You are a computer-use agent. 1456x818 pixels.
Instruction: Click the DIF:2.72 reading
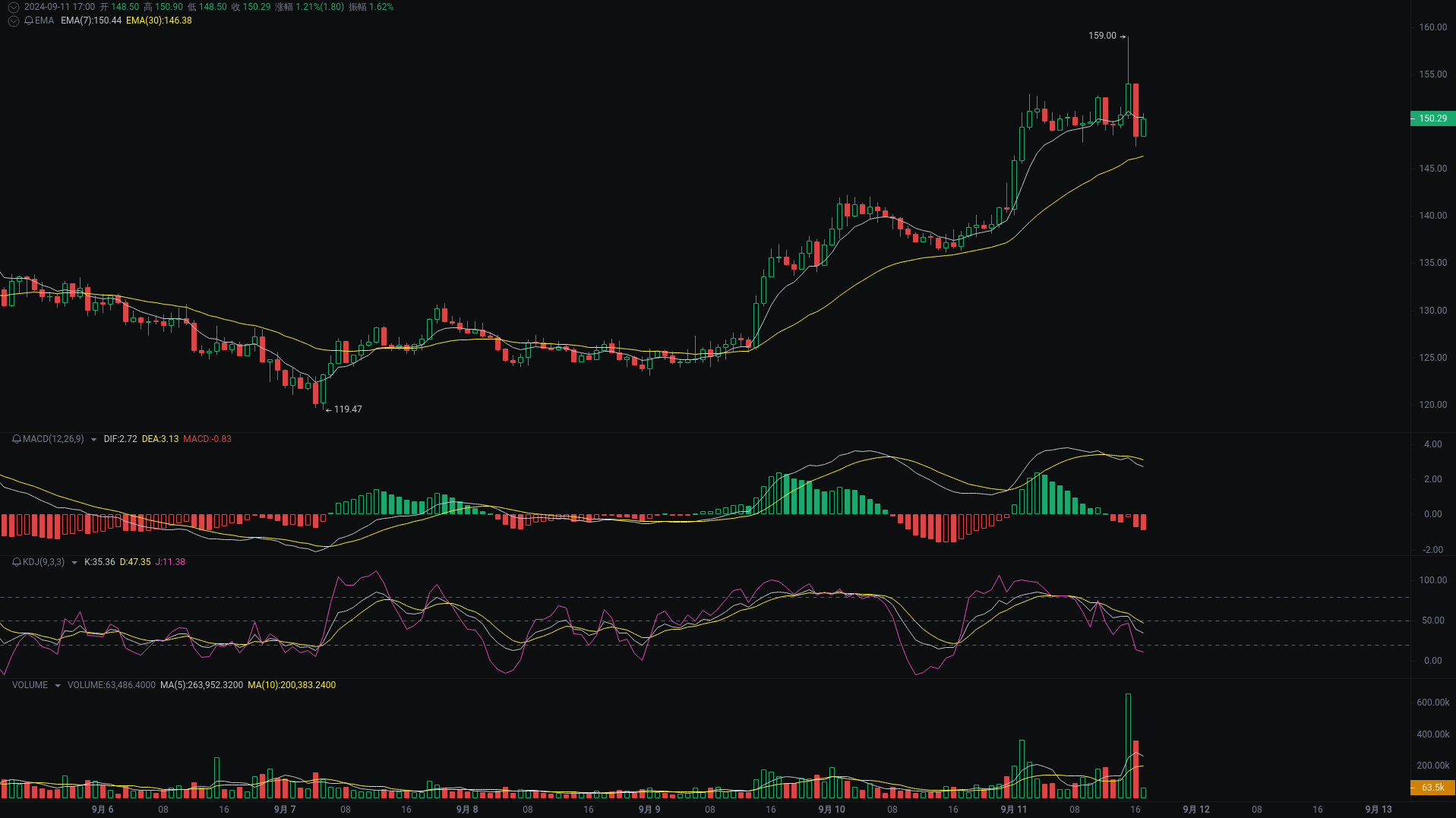point(120,439)
